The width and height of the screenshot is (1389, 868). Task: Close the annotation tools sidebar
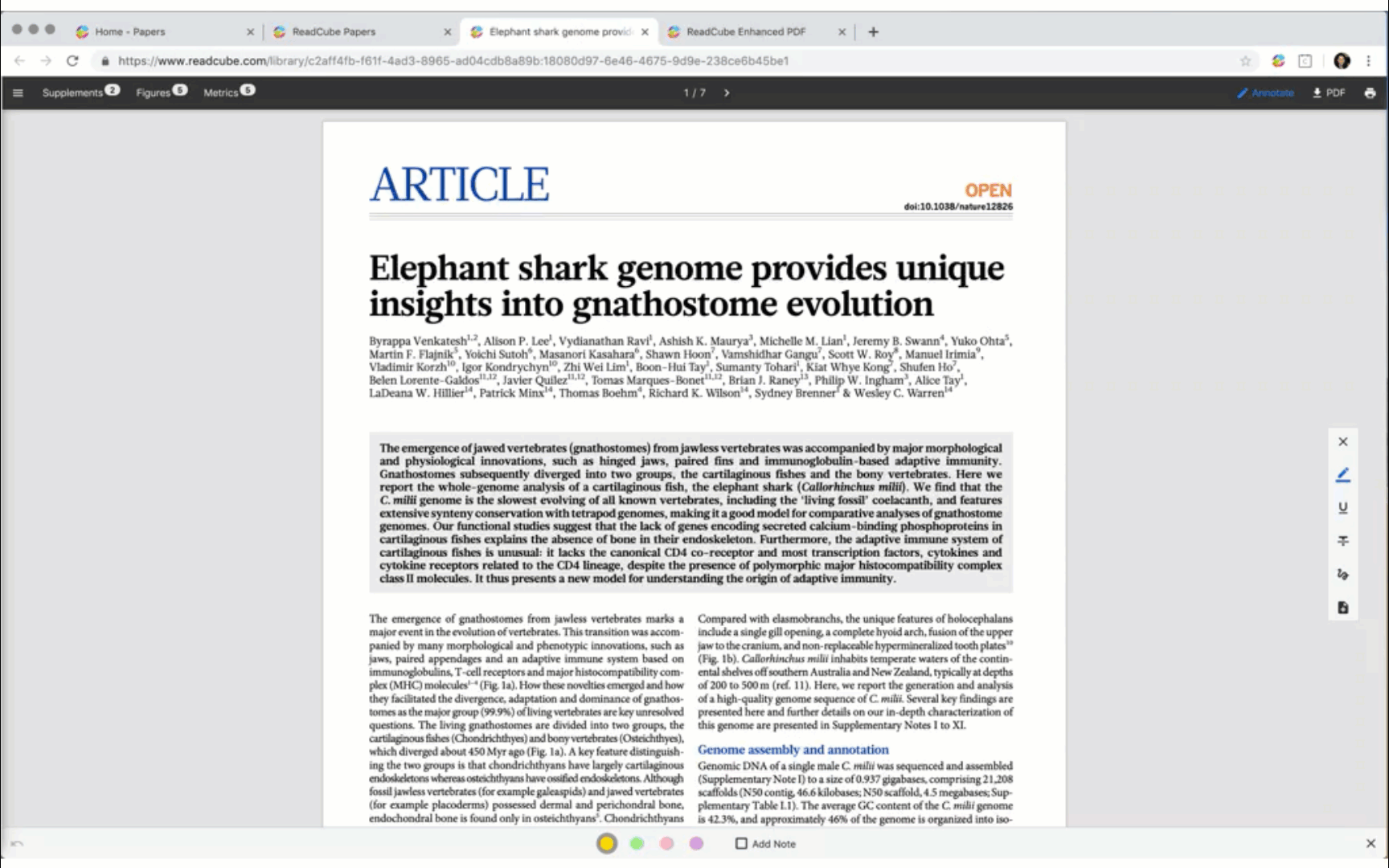1342,442
